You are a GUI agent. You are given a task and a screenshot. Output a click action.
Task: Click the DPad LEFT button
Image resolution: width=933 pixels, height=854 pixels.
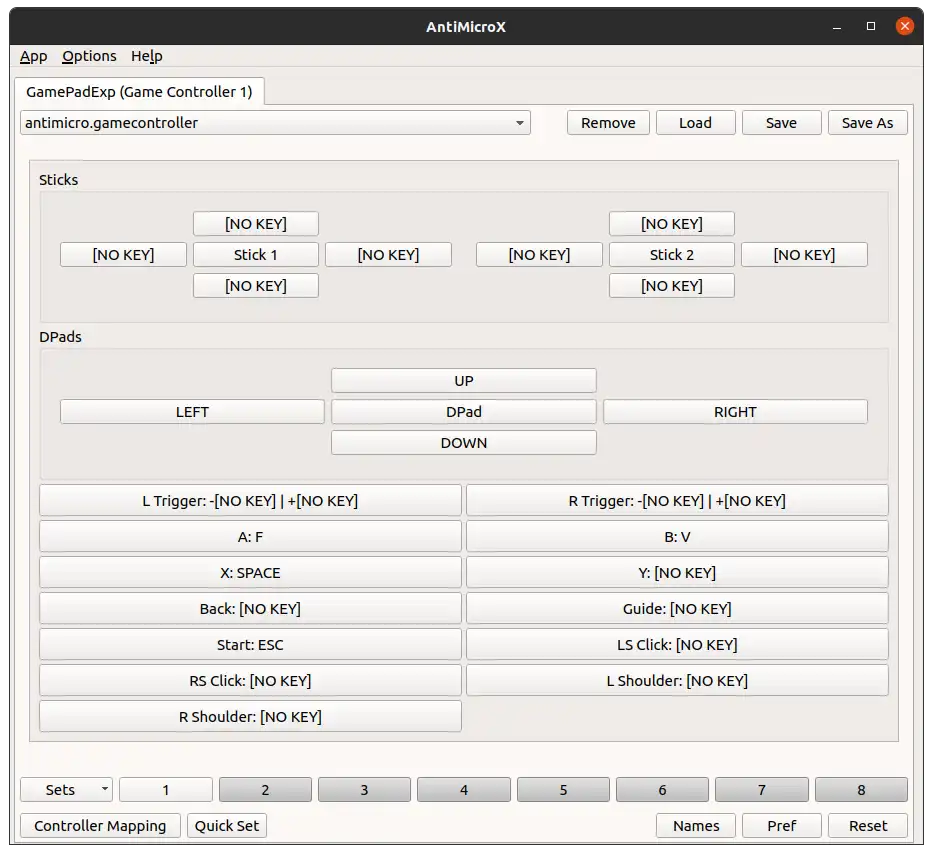(192, 412)
